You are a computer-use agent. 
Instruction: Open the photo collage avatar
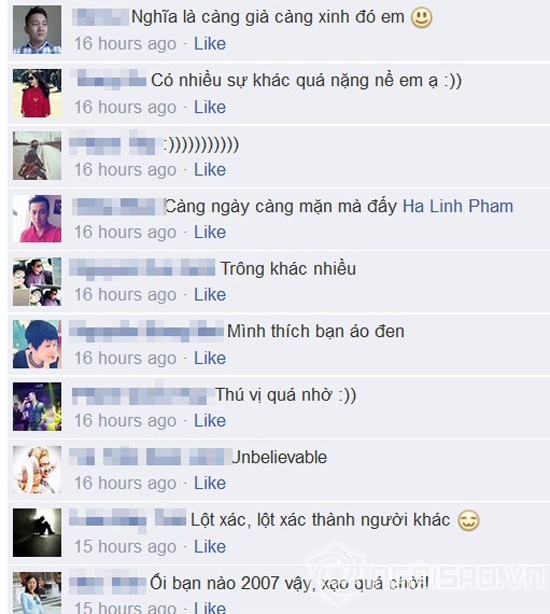click(37, 281)
